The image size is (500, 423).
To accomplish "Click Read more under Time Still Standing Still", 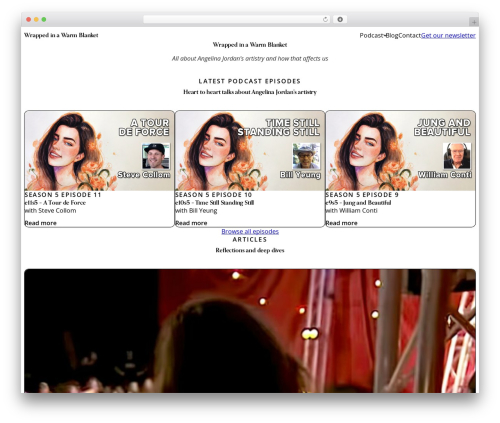I will [x=191, y=223].
